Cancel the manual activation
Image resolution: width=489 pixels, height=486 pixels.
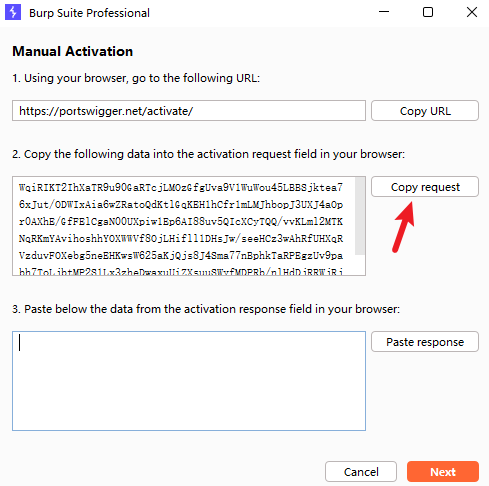pos(361,472)
